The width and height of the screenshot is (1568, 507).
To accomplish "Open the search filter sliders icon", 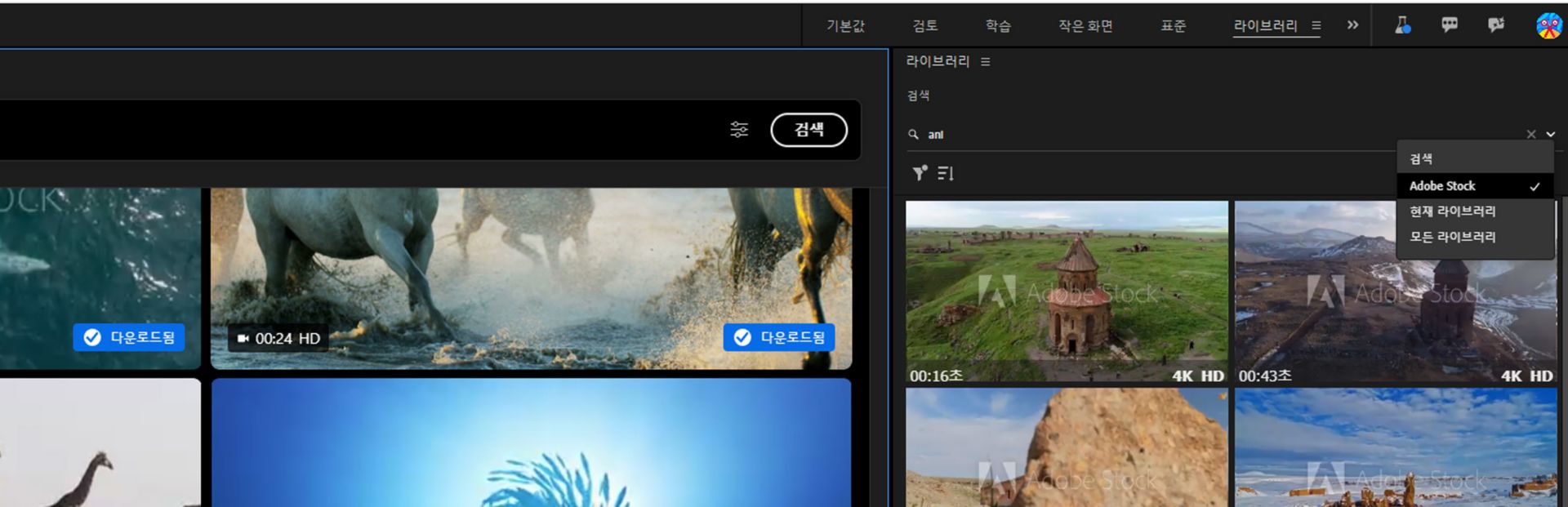I will [739, 130].
